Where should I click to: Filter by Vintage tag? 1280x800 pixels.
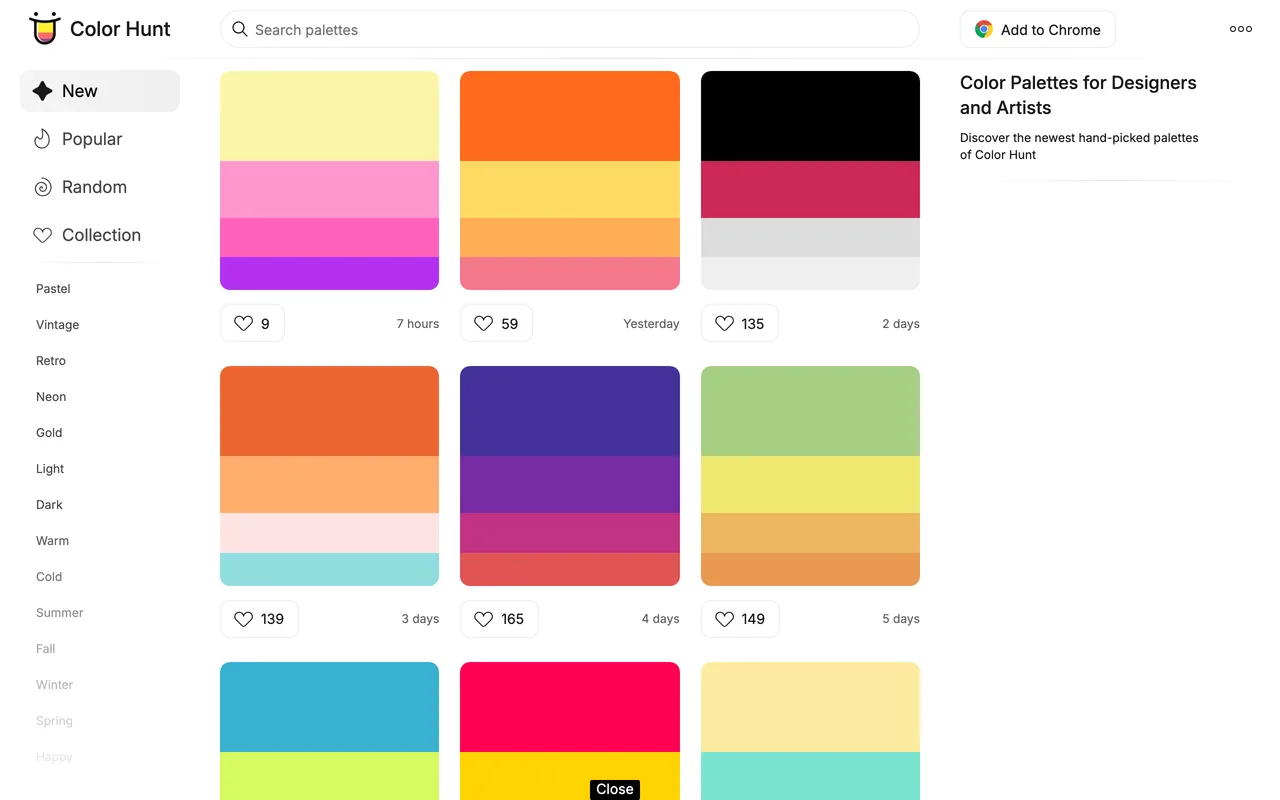tap(57, 324)
